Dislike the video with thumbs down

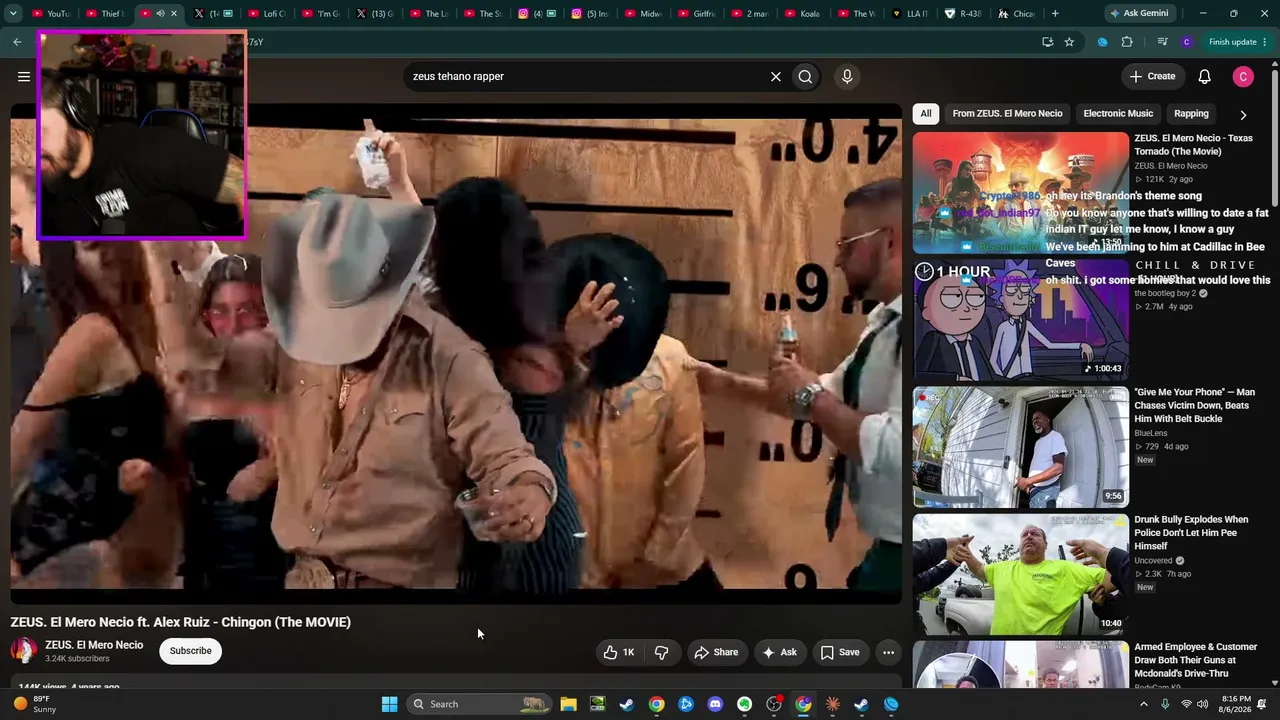[662, 652]
